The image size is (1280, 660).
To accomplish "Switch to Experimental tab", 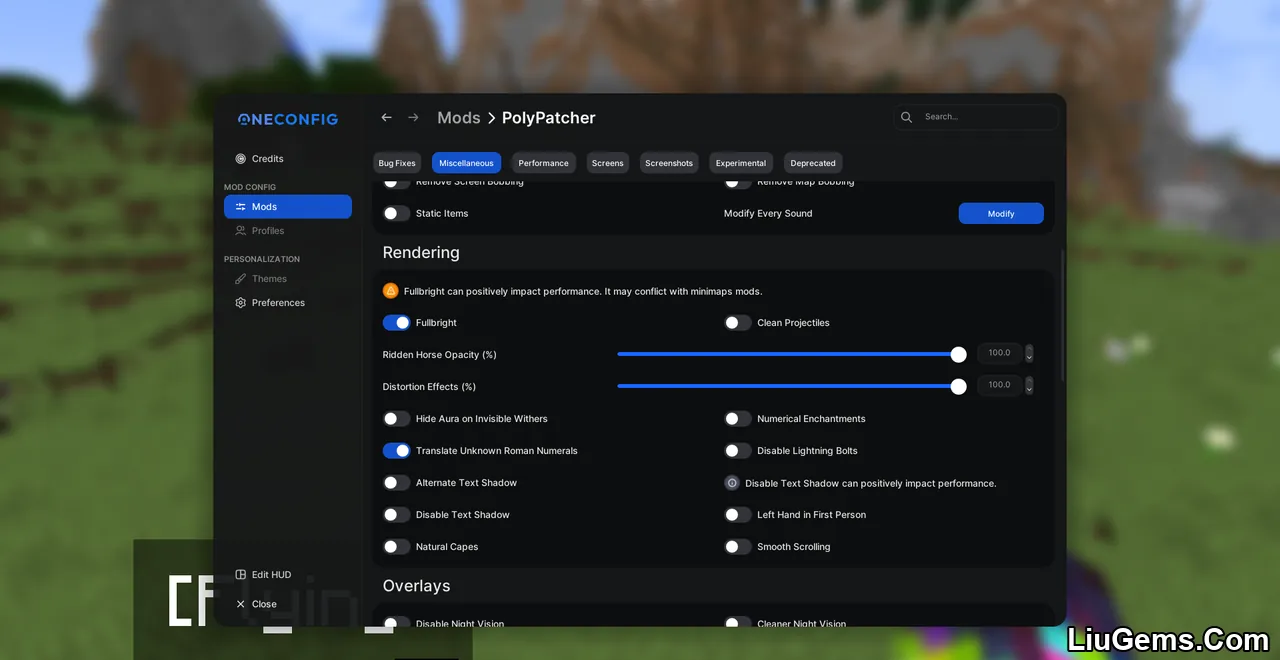I will point(741,163).
